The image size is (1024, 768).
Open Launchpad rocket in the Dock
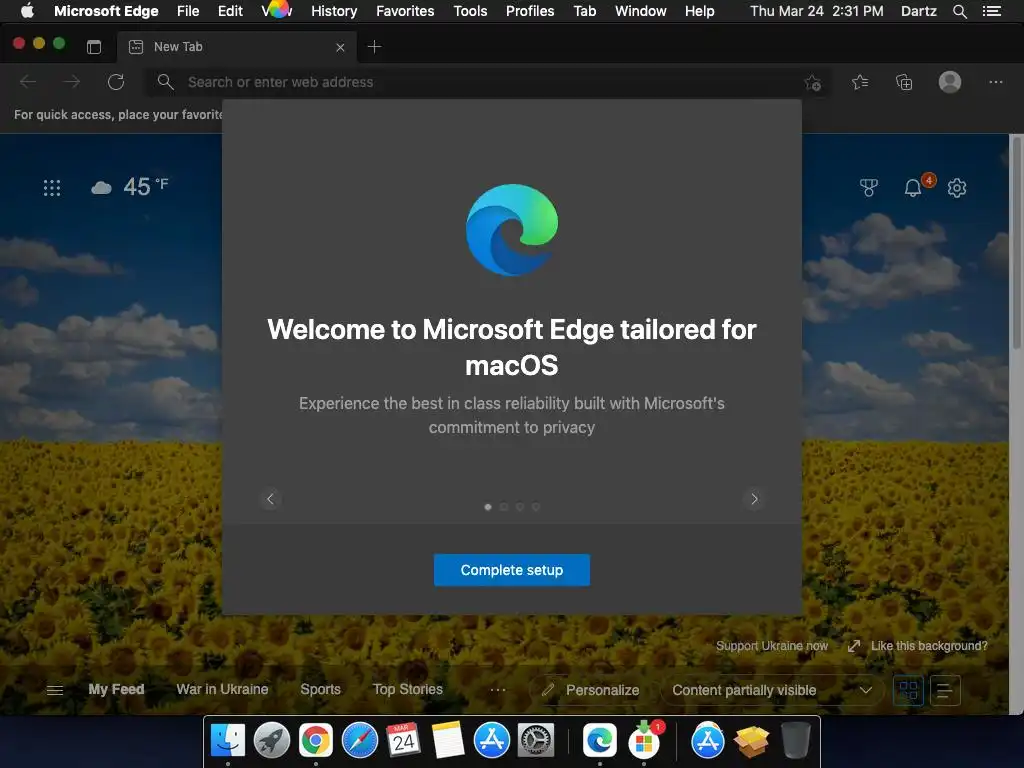[272, 740]
